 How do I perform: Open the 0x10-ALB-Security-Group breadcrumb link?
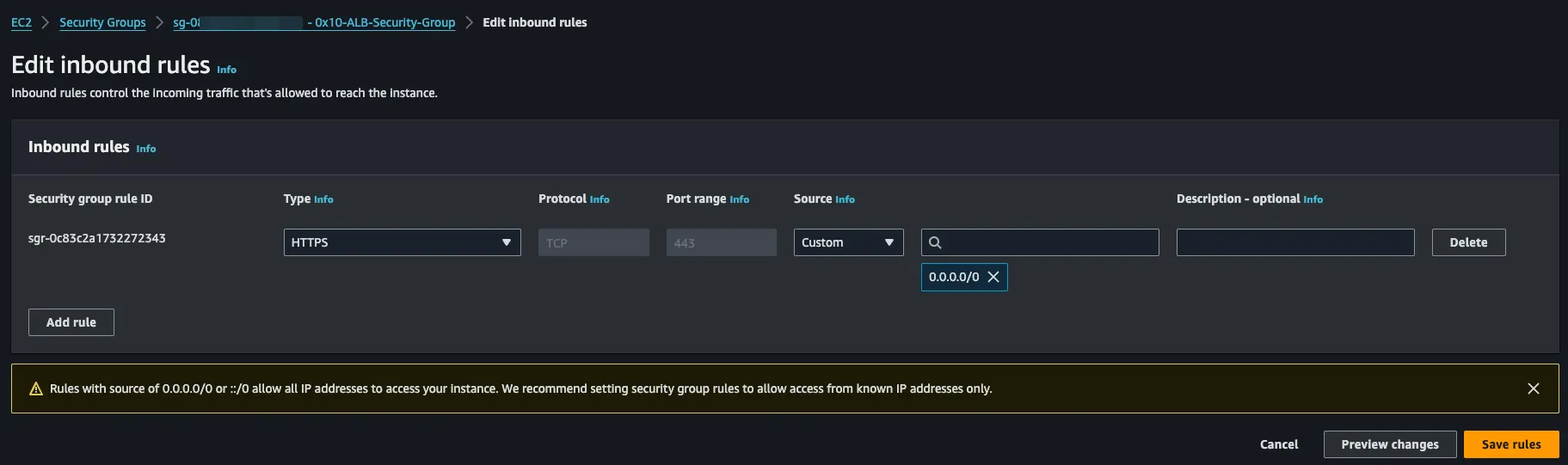383,22
